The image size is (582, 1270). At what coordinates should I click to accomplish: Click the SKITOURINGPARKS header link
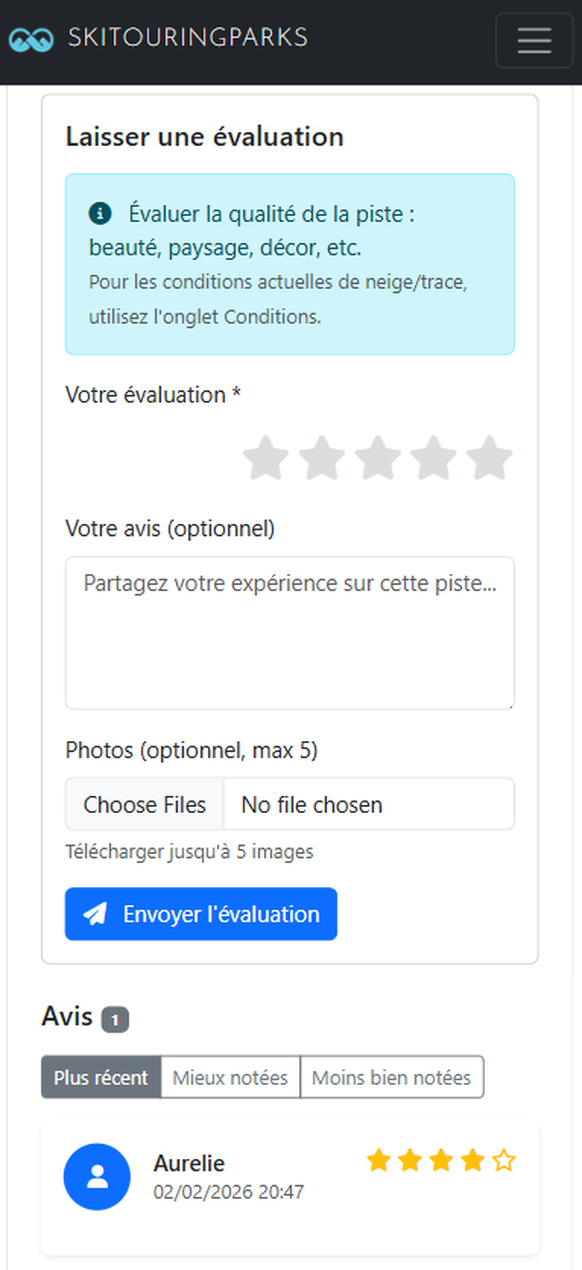coord(188,37)
